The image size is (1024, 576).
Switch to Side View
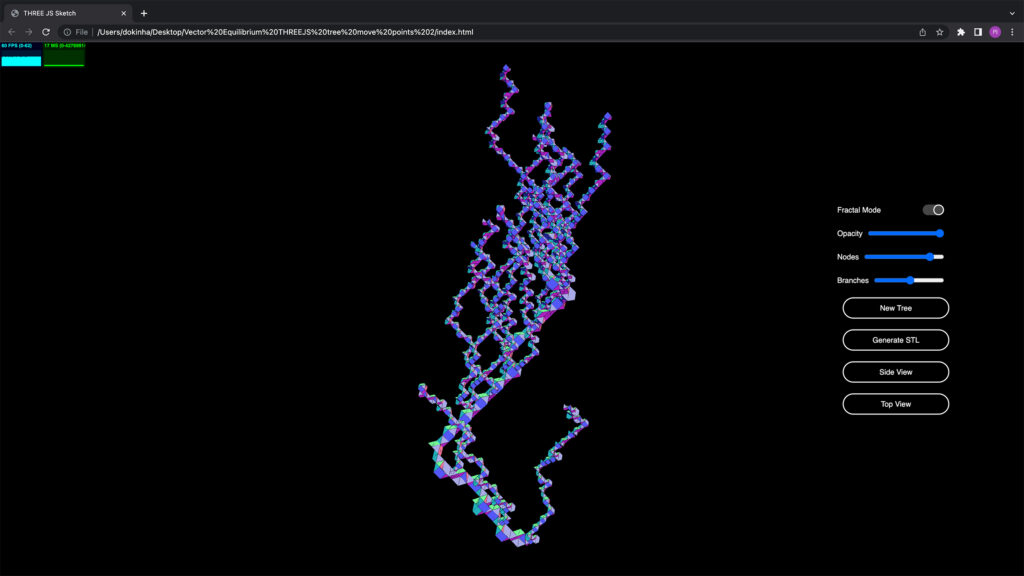pyautogui.click(x=895, y=372)
